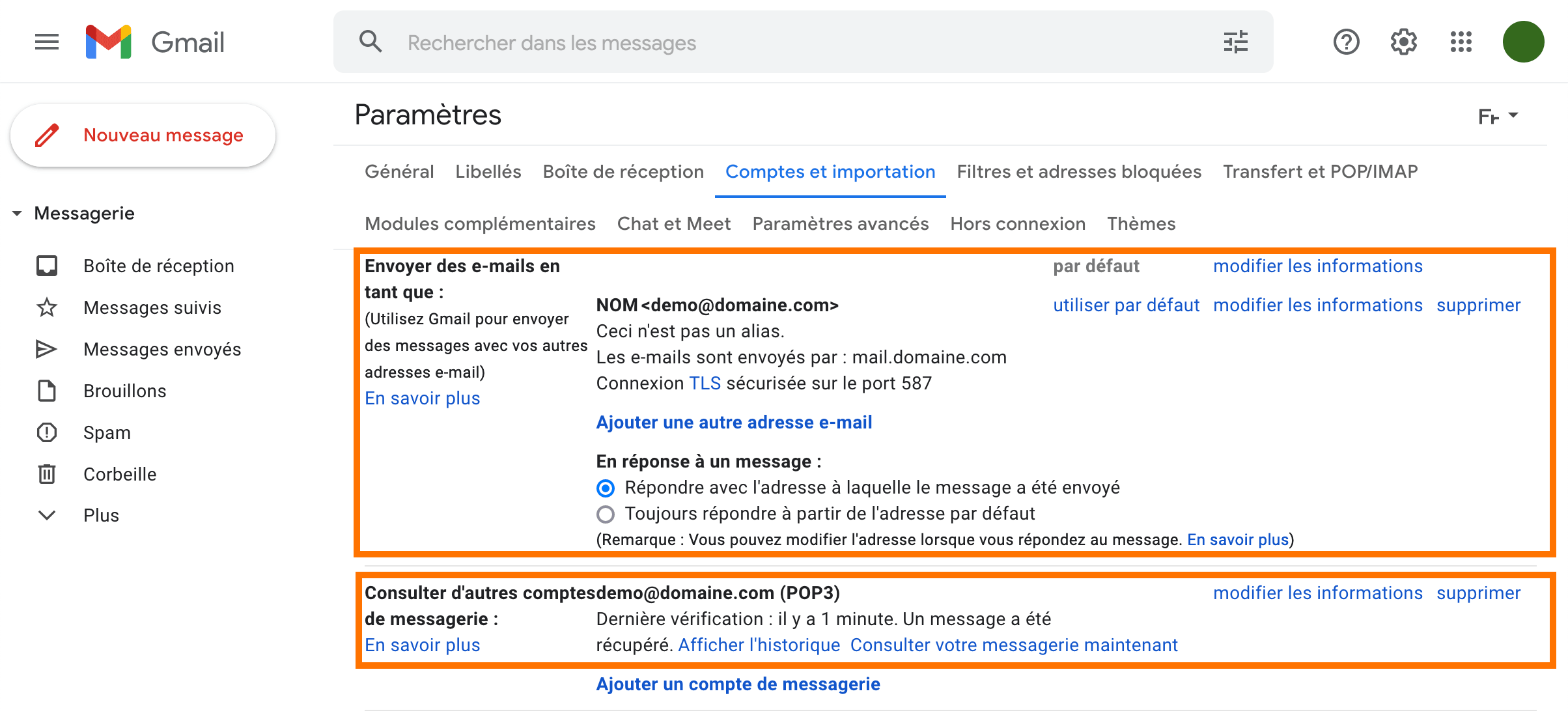Open the settings gear icon

tap(1403, 42)
